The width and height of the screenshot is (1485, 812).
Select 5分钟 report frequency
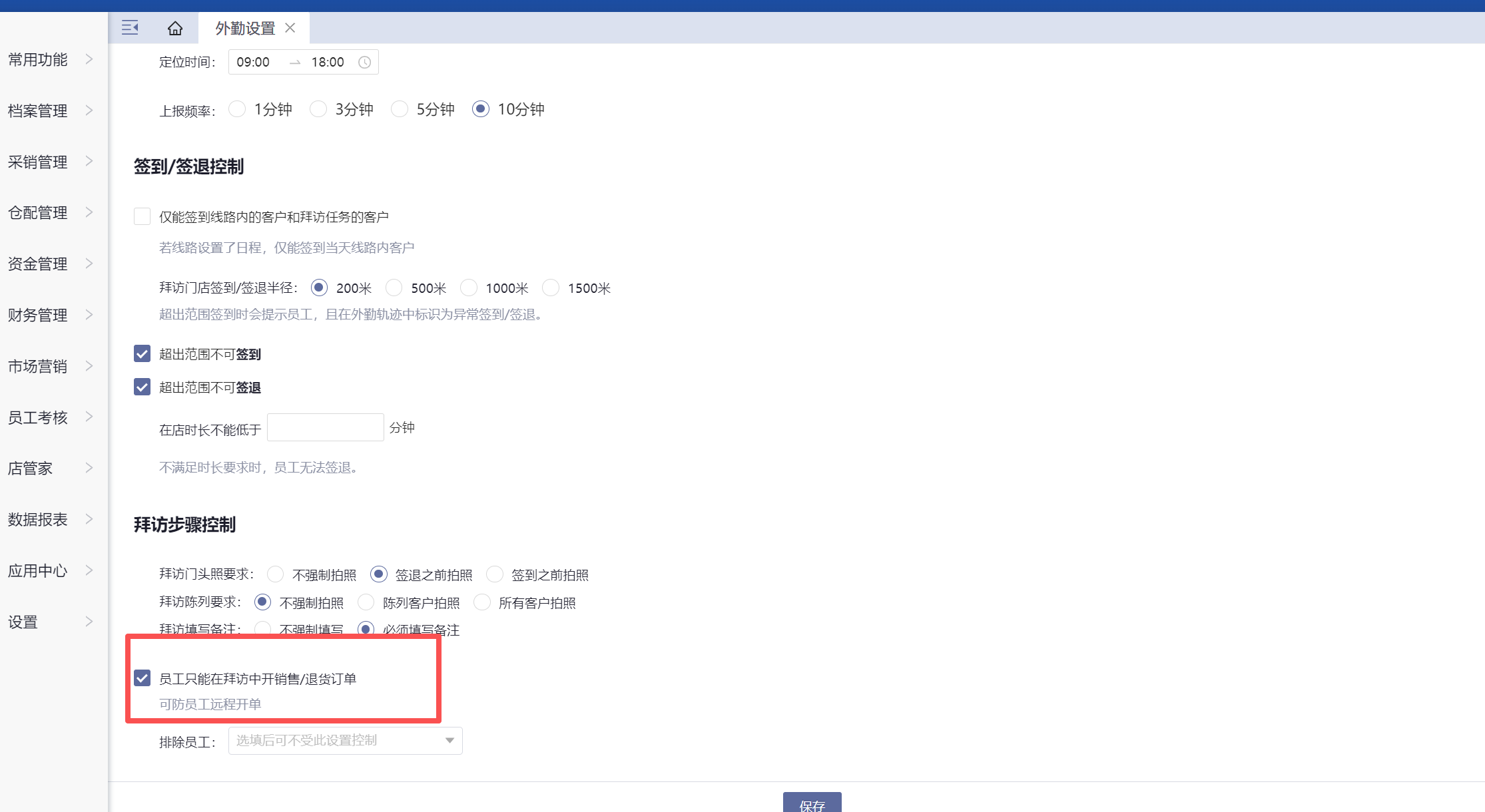[x=400, y=109]
